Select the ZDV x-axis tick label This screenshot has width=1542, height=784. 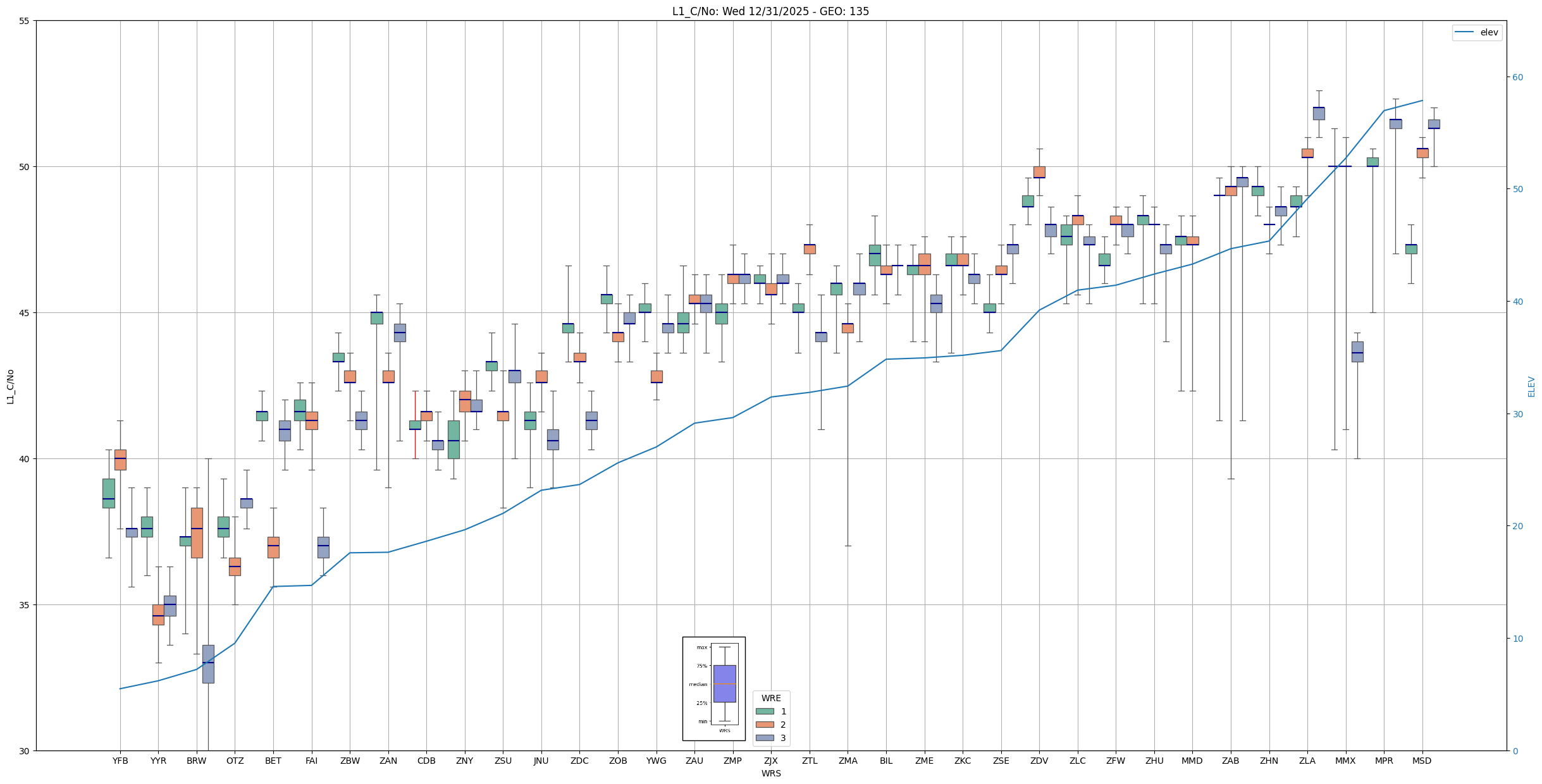point(1039,761)
